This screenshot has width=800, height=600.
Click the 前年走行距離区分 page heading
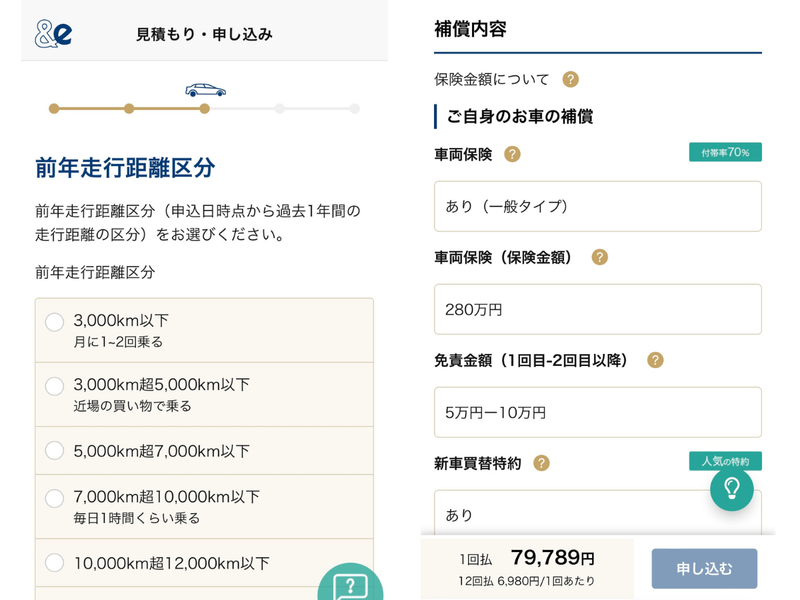125,167
